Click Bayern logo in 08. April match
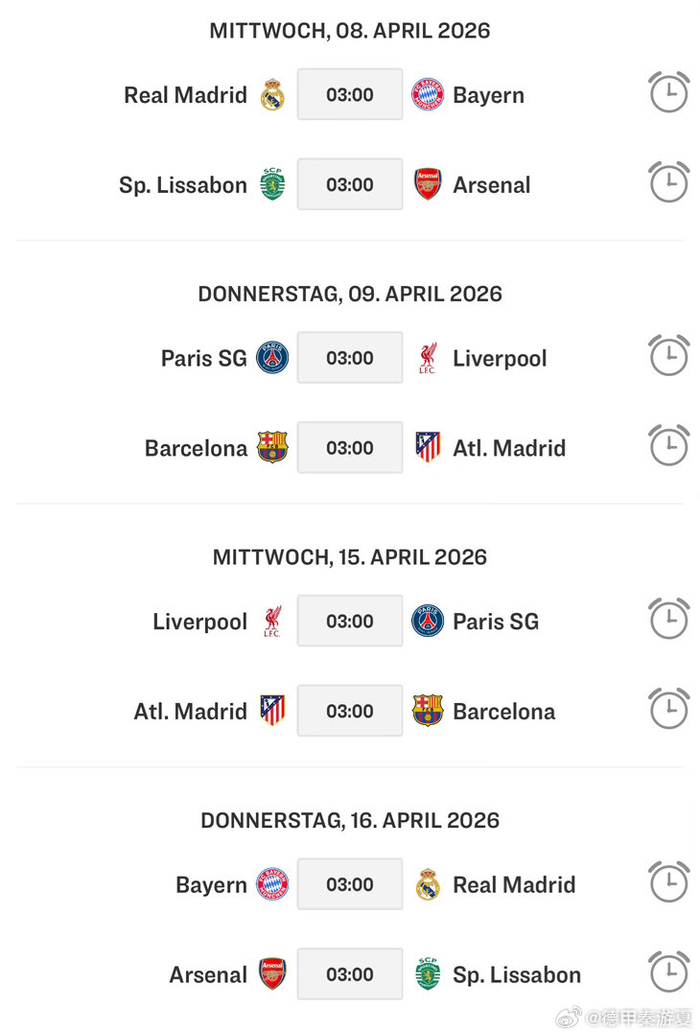 point(428,95)
